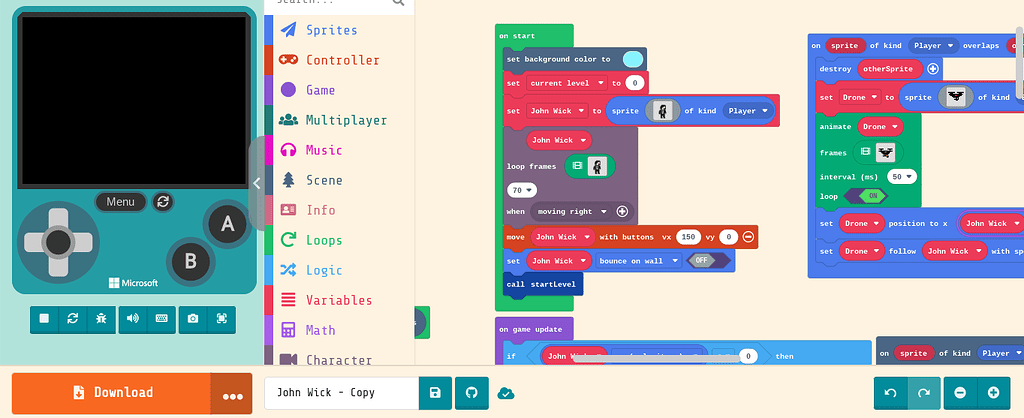
Task: Edit the Drone sprite image
Action: point(956,97)
